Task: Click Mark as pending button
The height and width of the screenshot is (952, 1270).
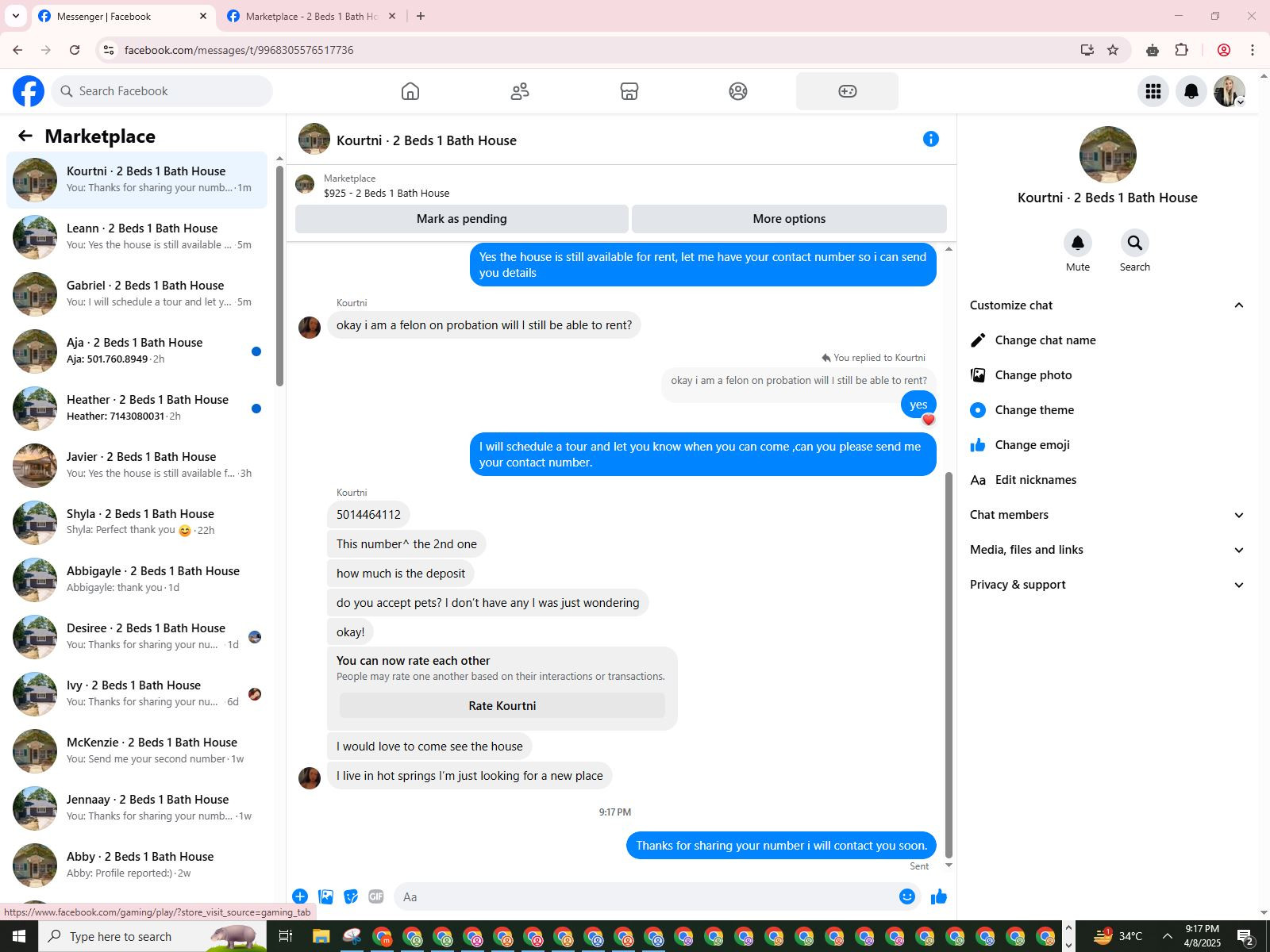Action: click(x=462, y=219)
